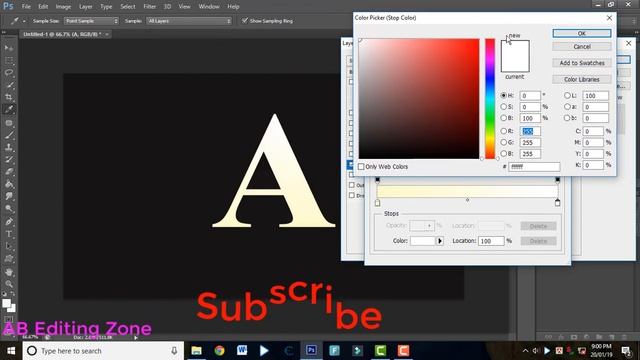Toggle Show Sampling Ring checkbox
The image size is (640, 360).
tap(244, 20)
